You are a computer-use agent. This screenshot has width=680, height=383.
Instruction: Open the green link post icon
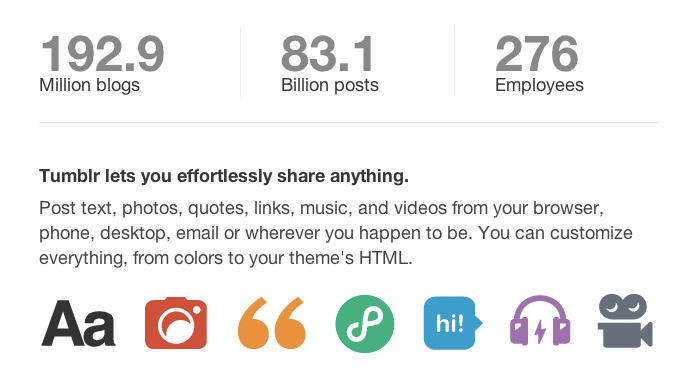pyautogui.click(x=365, y=324)
